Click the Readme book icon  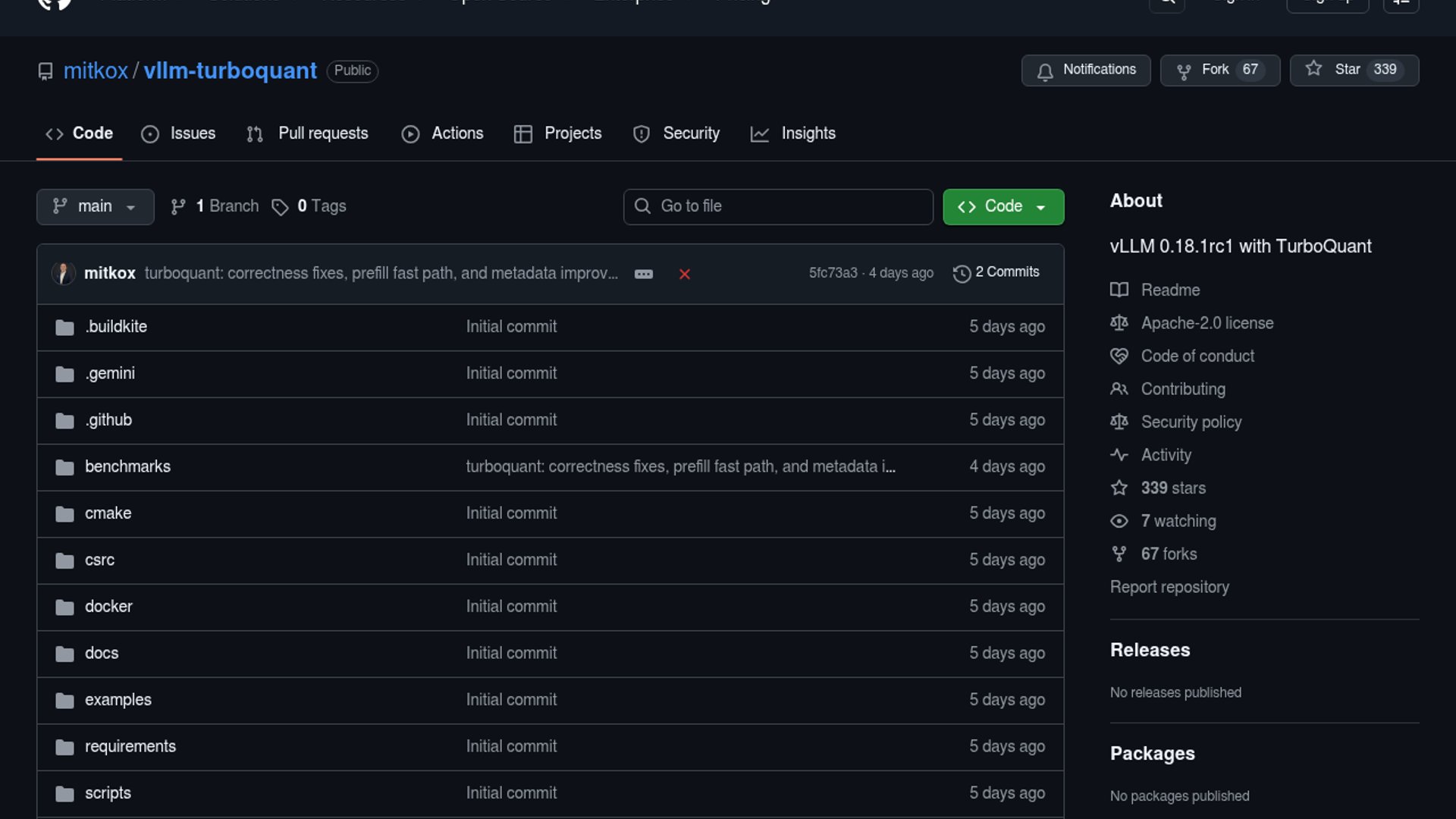pos(1119,290)
